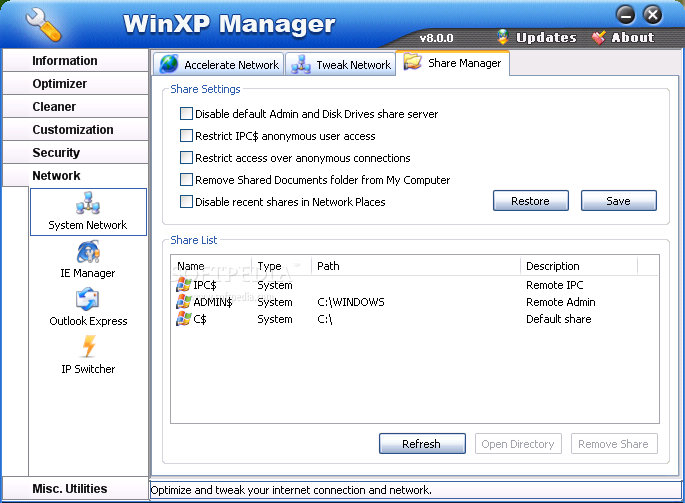Open the Updates link
Screen dimensions: 685x503
pos(546,37)
